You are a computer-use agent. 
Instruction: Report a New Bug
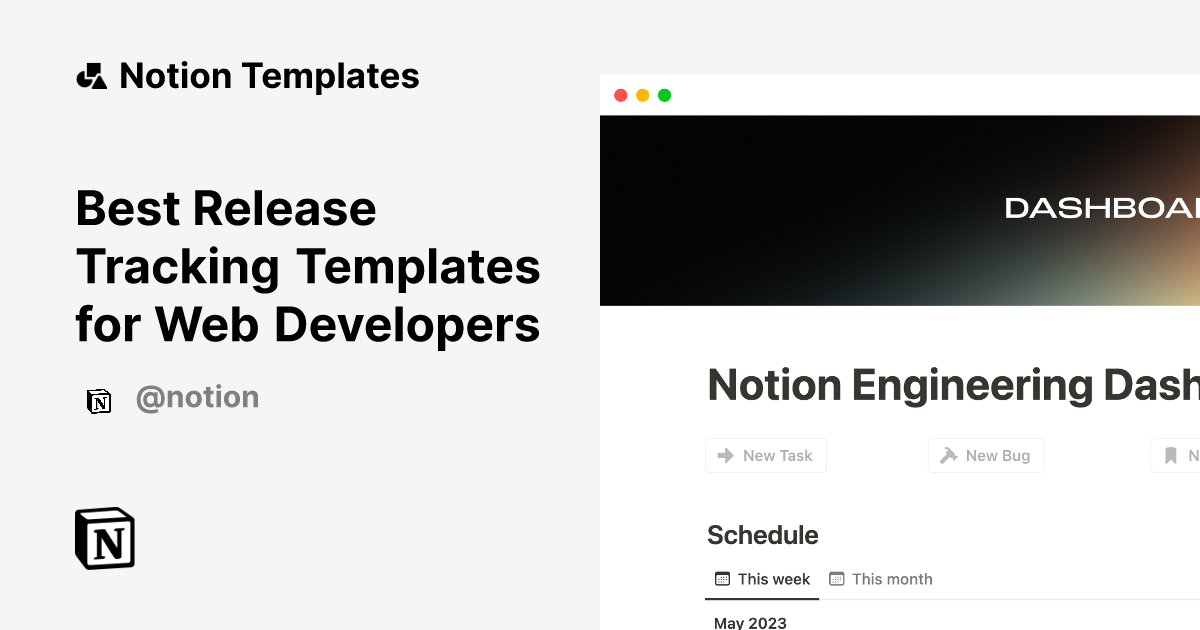[x=986, y=455]
